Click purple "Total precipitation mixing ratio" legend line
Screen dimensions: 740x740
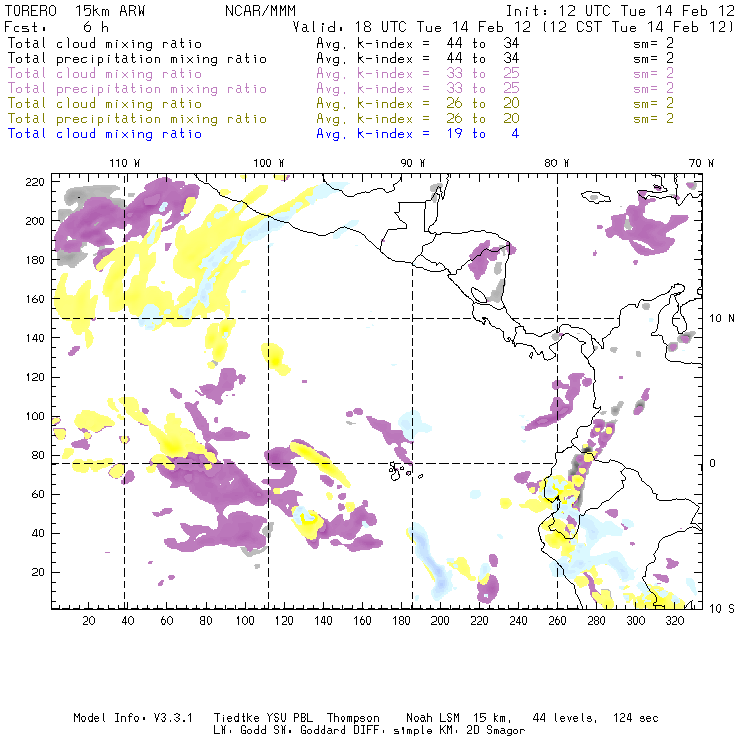(x=137, y=89)
